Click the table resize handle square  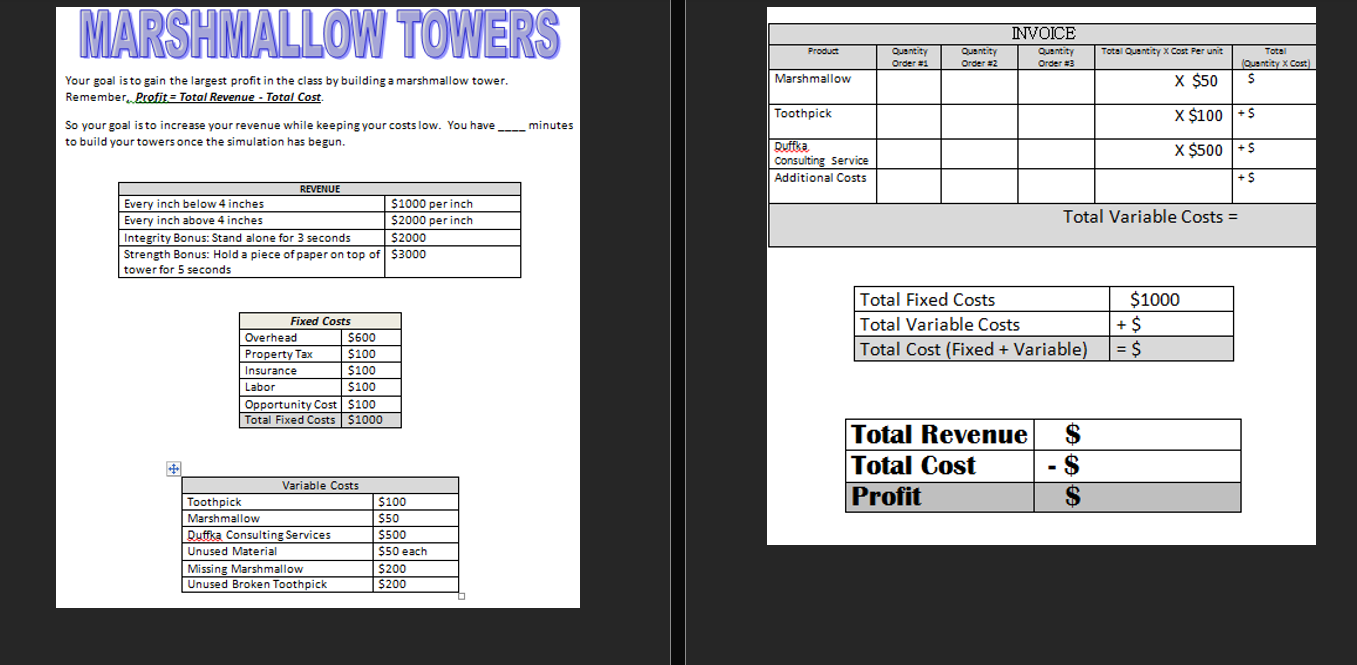click(x=461, y=596)
